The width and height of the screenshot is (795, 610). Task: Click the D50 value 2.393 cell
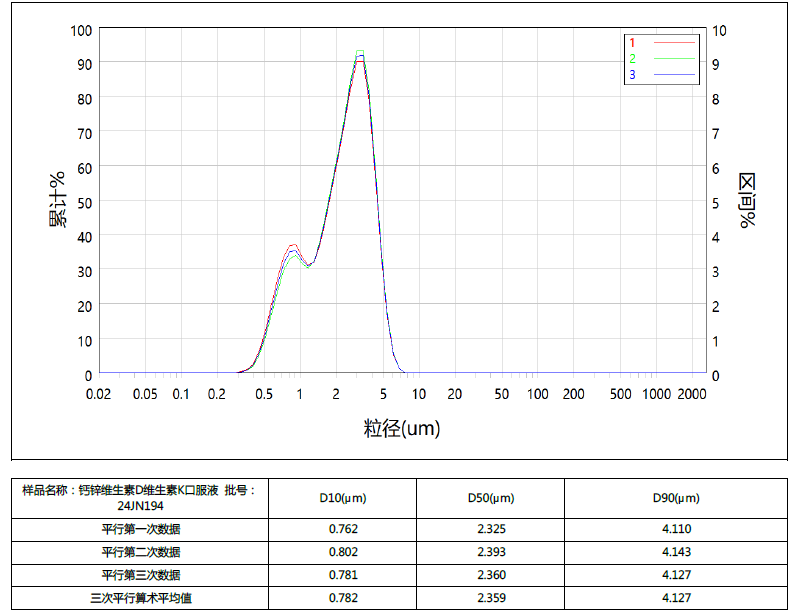(x=490, y=552)
